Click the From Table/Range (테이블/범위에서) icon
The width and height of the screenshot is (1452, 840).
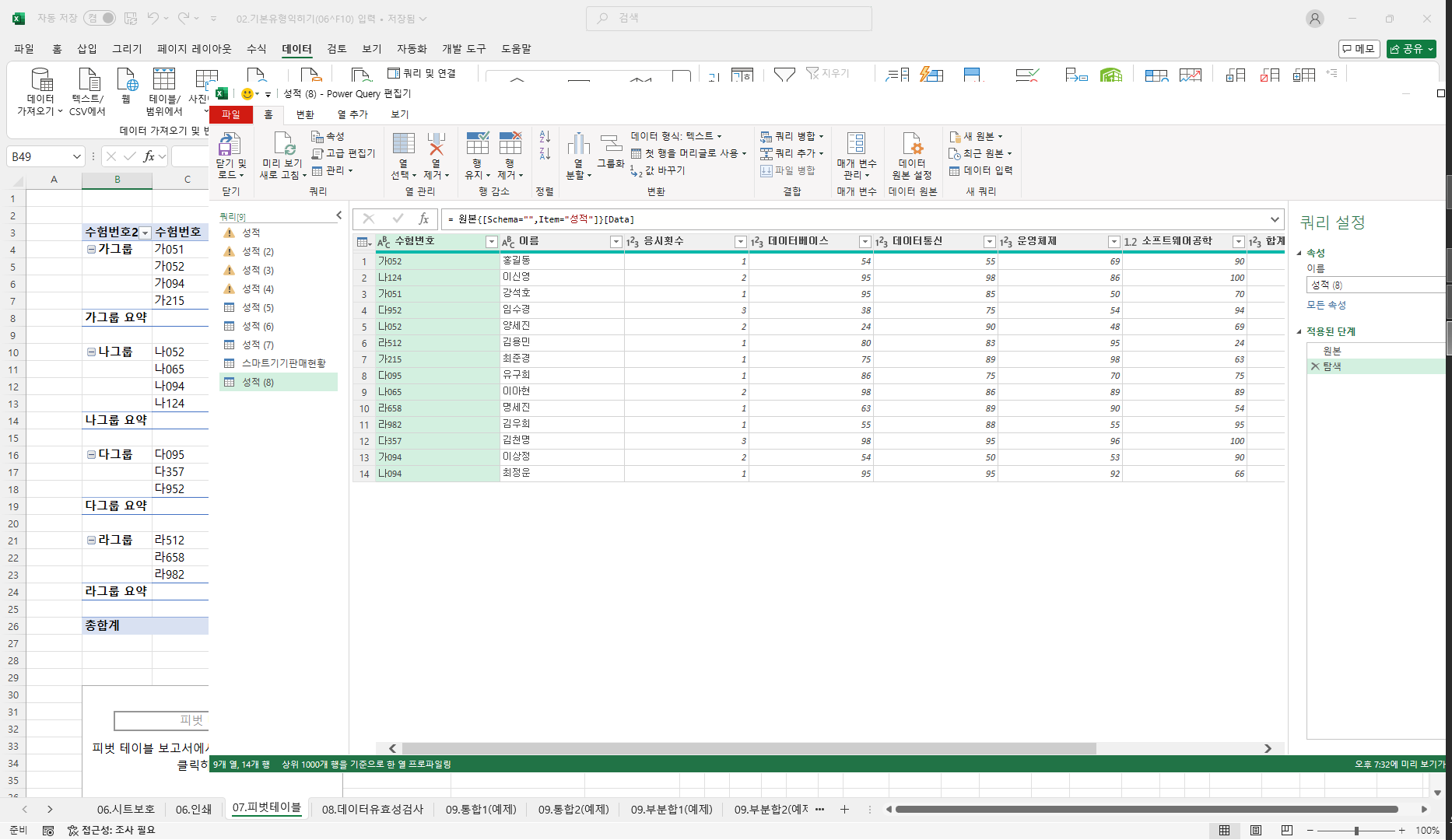pyautogui.click(x=164, y=79)
